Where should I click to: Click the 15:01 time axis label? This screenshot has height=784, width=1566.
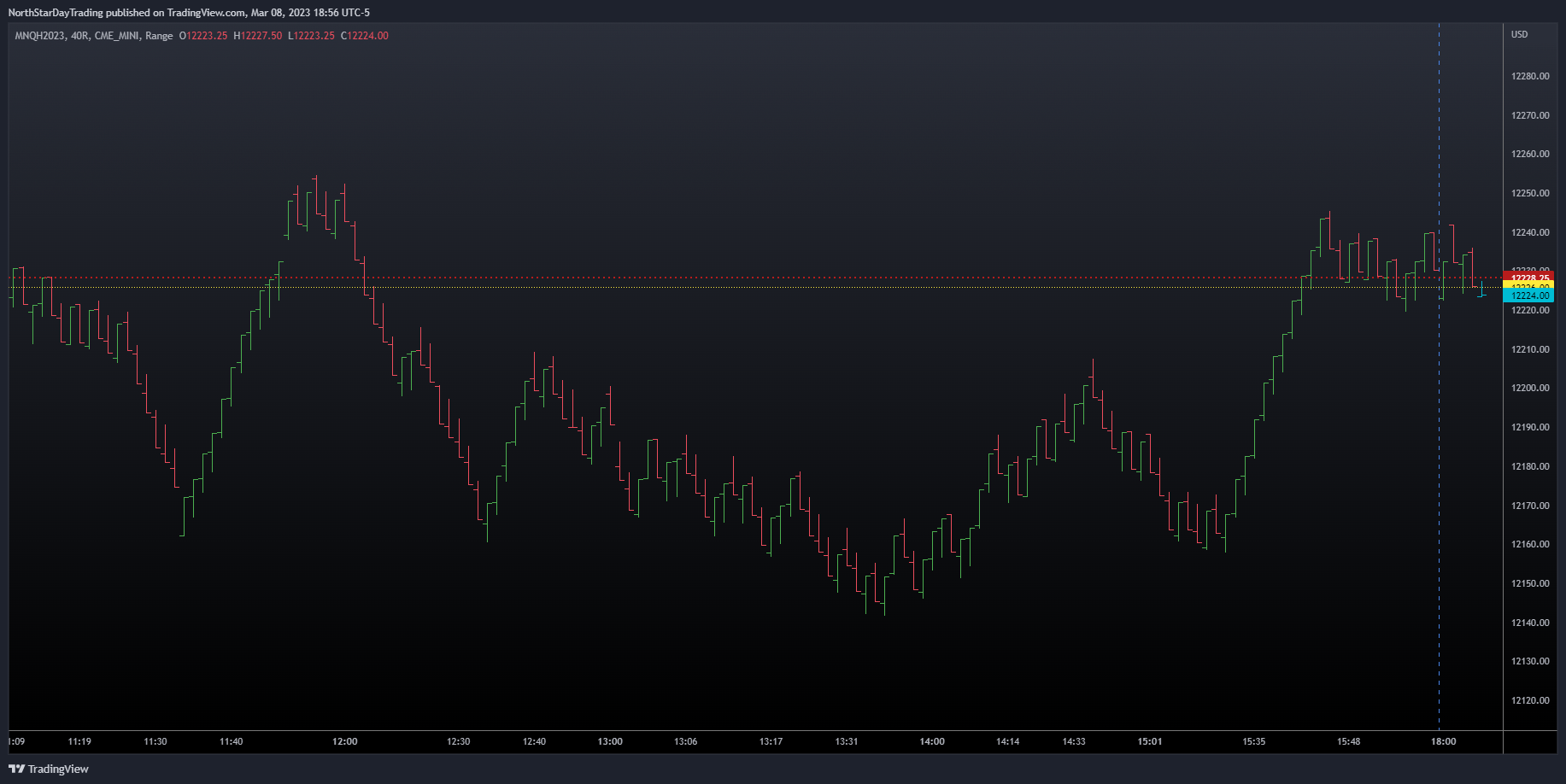coord(1150,741)
